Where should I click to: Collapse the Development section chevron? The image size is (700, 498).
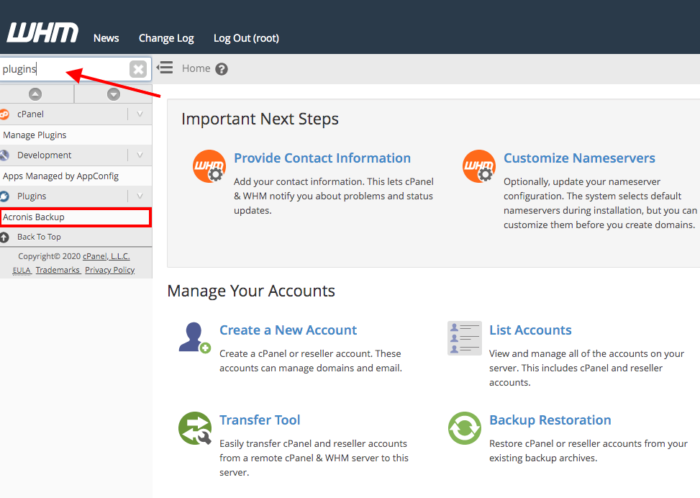point(140,155)
